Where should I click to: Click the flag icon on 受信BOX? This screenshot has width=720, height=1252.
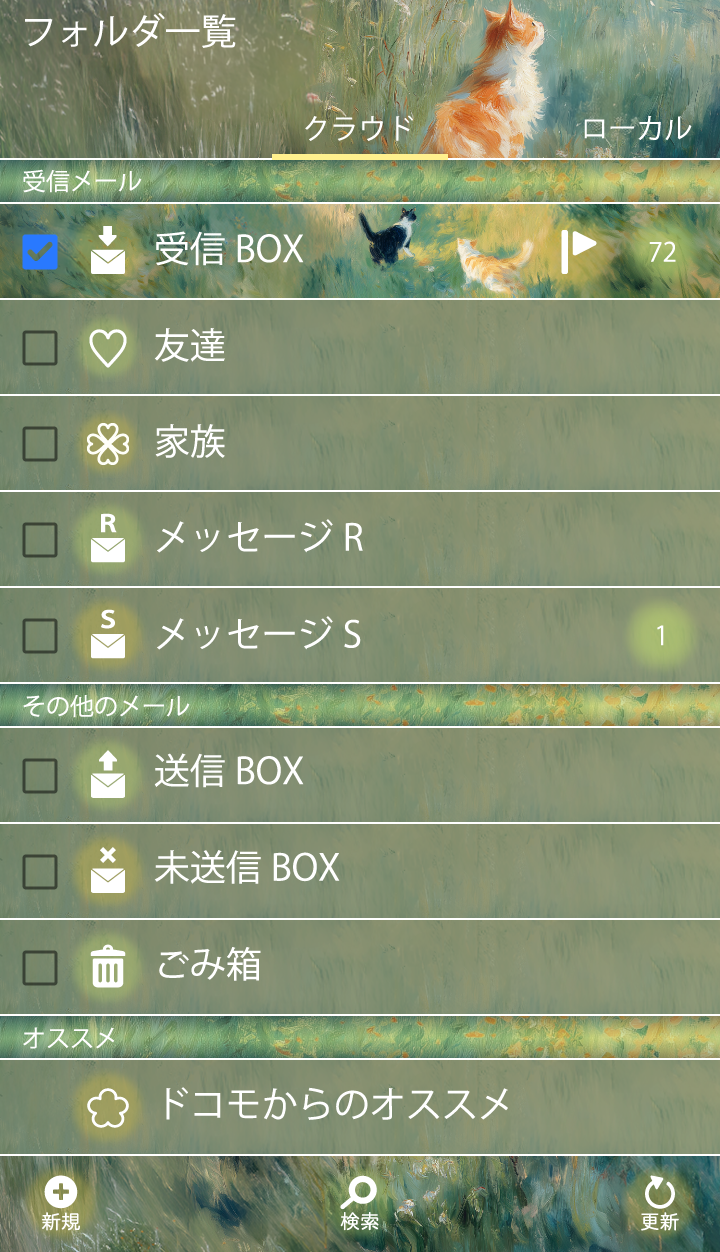(x=577, y=251)
